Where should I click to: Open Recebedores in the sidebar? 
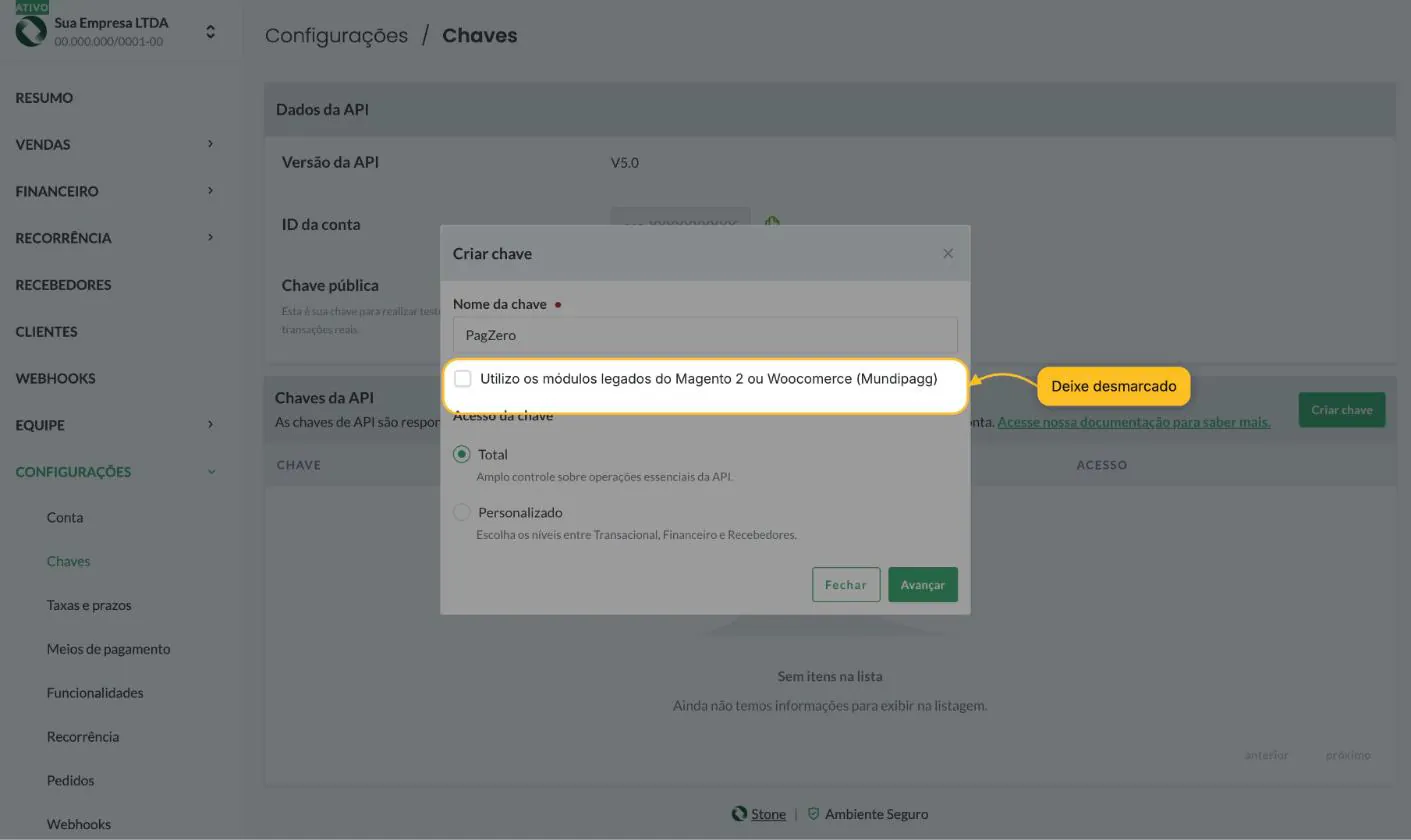pyautogui.click(x=63, y=285)
